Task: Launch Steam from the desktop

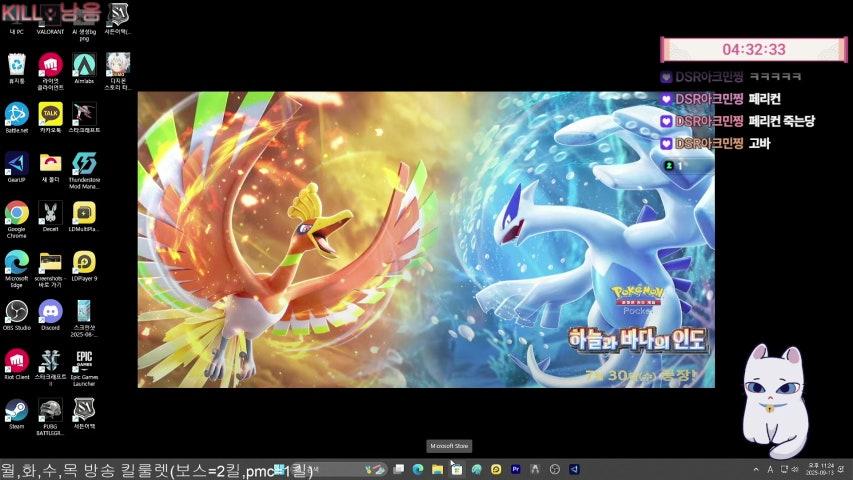Action: click(x=17, y=414)
